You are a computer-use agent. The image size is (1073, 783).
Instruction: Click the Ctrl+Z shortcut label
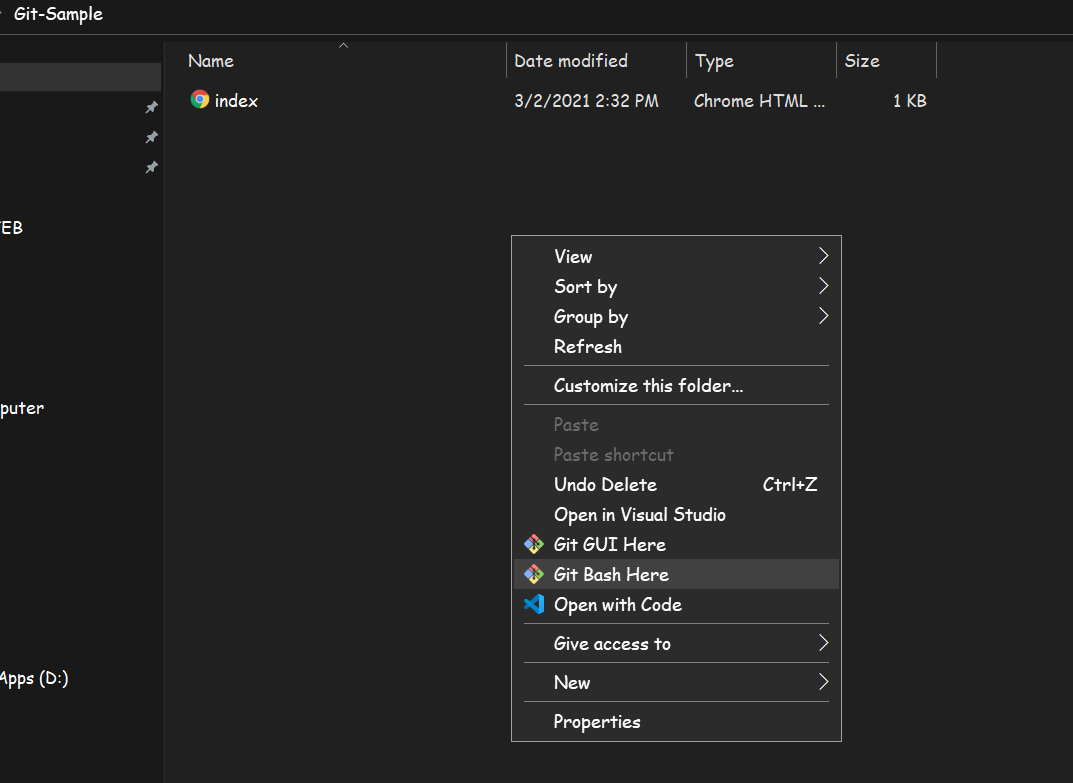790,485
